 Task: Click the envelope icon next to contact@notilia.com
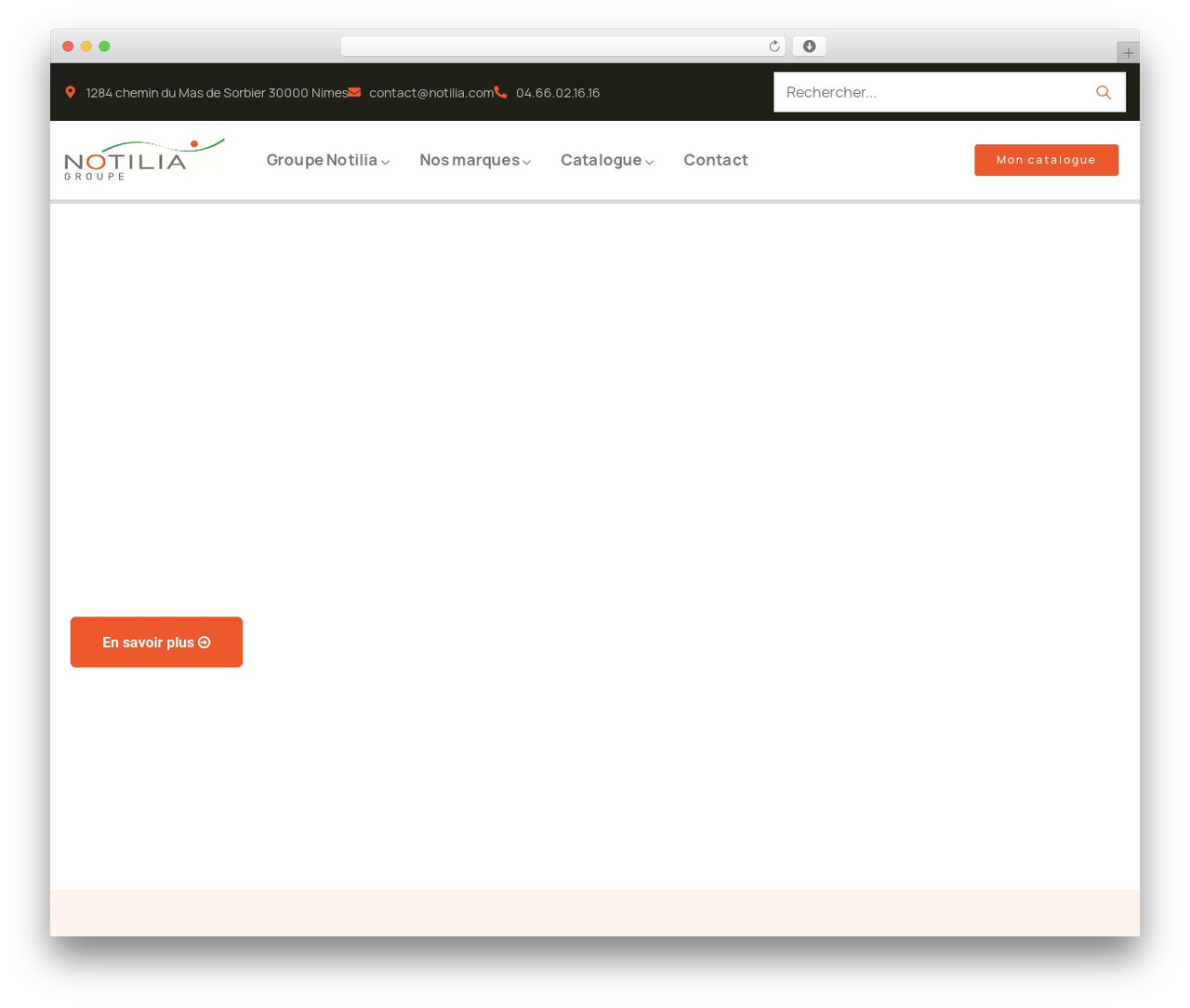tap(354, 92)
